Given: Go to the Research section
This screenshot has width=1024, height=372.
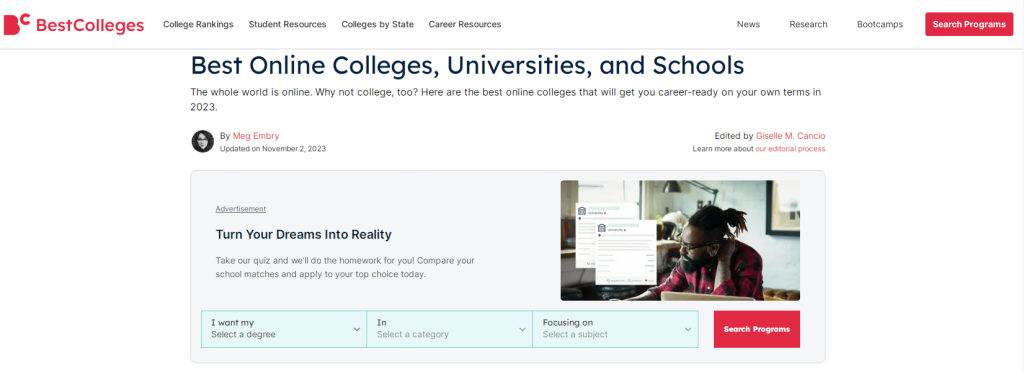Looking at the screenshot, I should pyautogui.click(x=808, y=24).
